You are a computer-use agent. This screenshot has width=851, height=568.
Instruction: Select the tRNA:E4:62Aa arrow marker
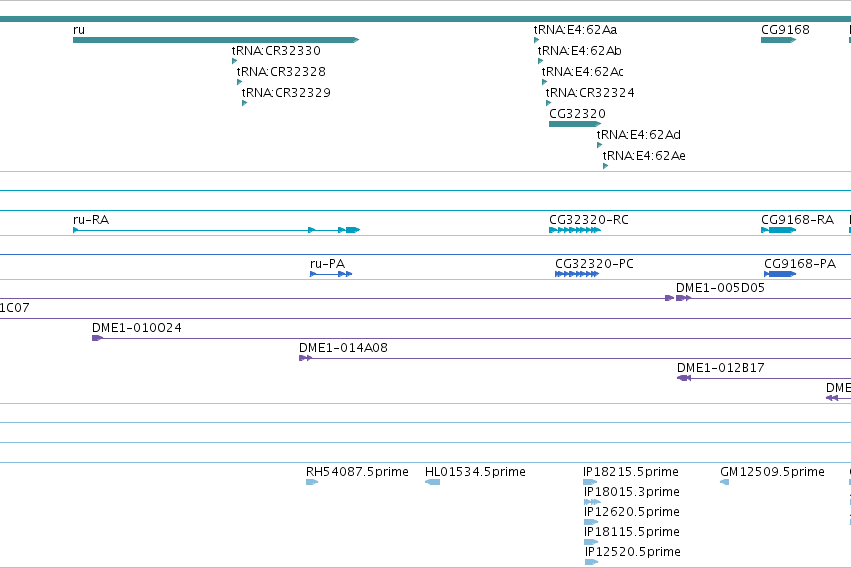(536, 40)
